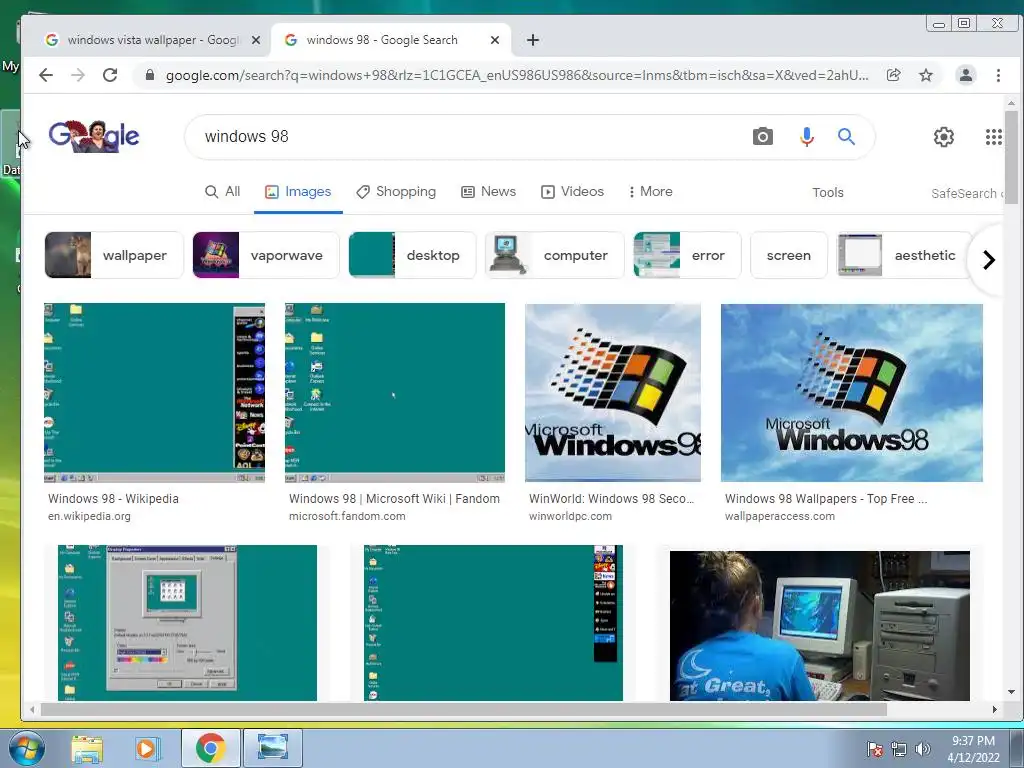Click the vertical scrollbar down arrow
1024x768 pixels.
point(1011,692)
